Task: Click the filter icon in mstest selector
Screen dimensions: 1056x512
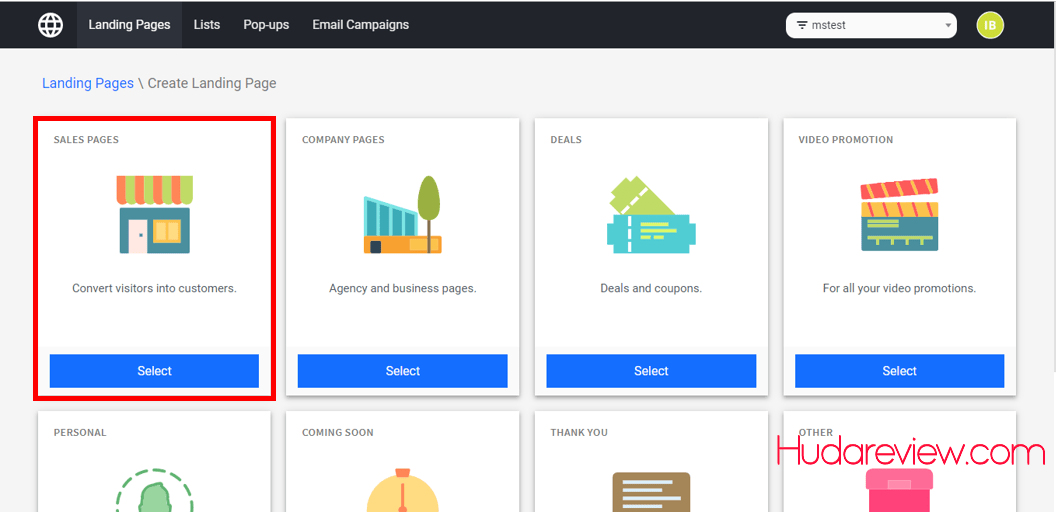Action: pyautogui.click(x=802, y=25)
